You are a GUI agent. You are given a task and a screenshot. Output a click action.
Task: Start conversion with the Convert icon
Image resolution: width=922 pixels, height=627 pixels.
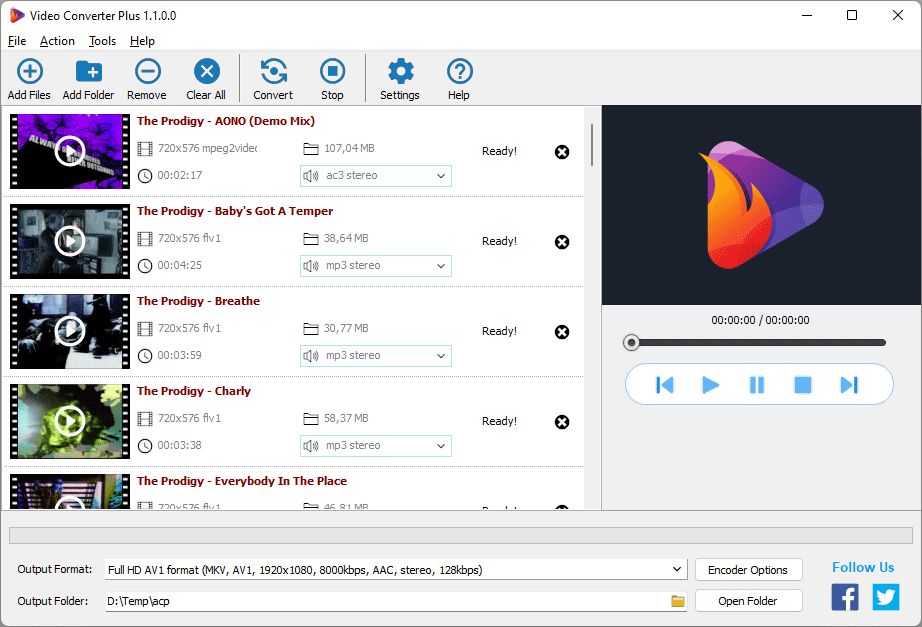(271, 75)
